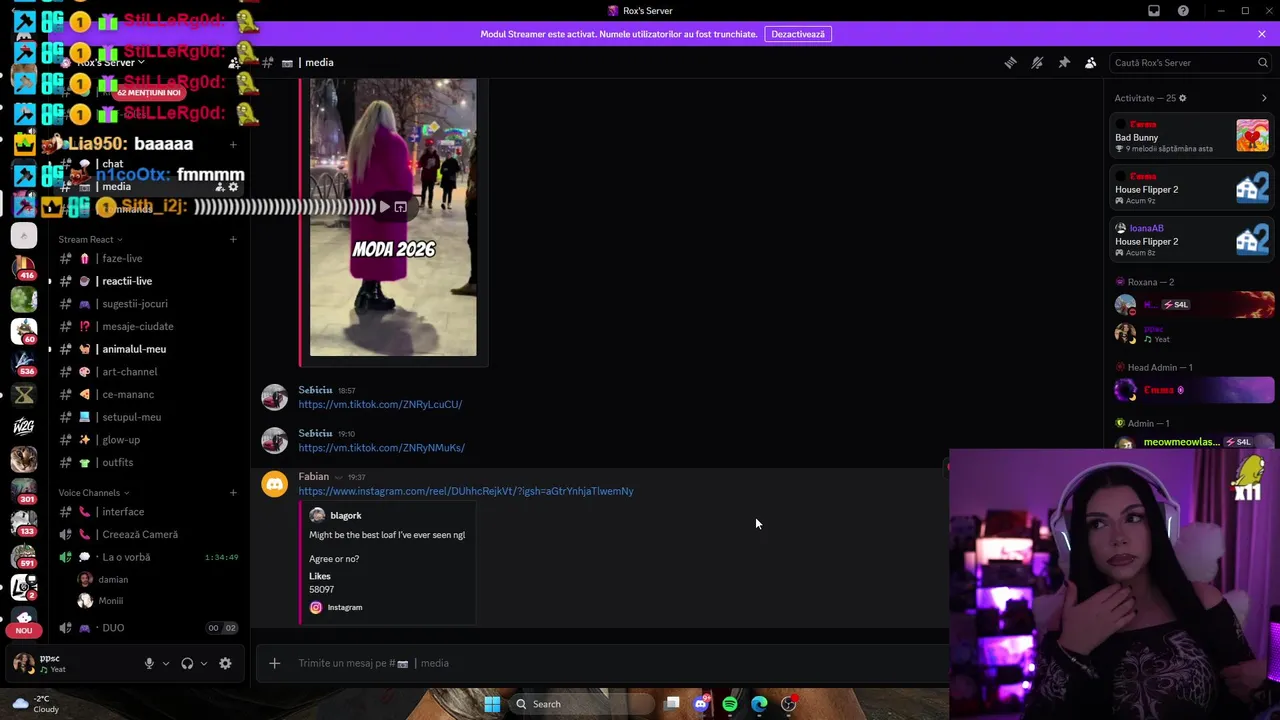Click the magnifier icon in server search

click(1263, 62)
